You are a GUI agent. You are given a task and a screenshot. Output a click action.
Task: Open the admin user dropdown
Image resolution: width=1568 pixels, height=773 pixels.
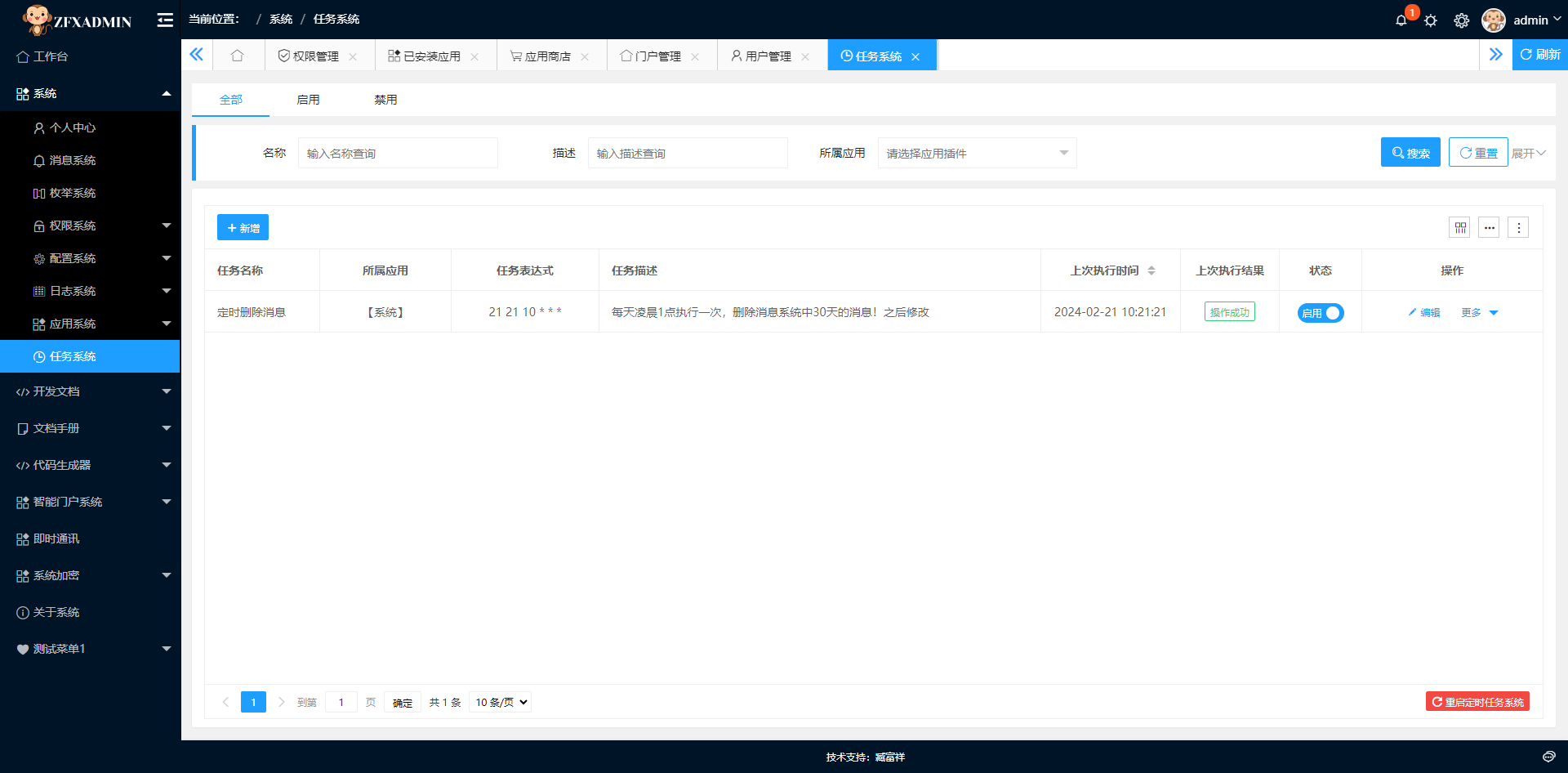coord(1537,20)
